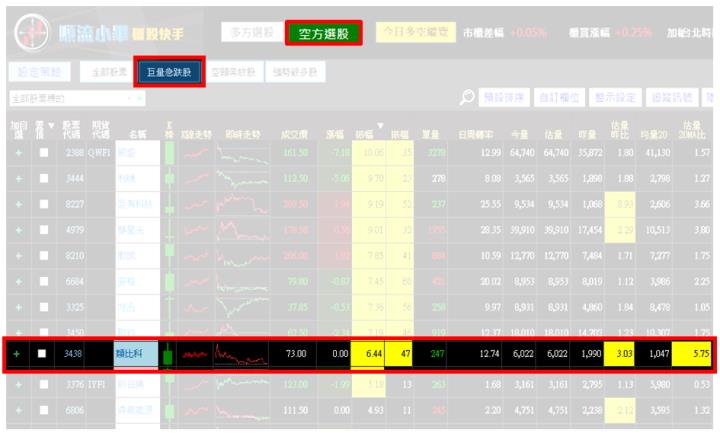Viewport: 720px width, 433px height.
Task: Click yellow 3.03 cell in row 3438
Action: (619, 354)
